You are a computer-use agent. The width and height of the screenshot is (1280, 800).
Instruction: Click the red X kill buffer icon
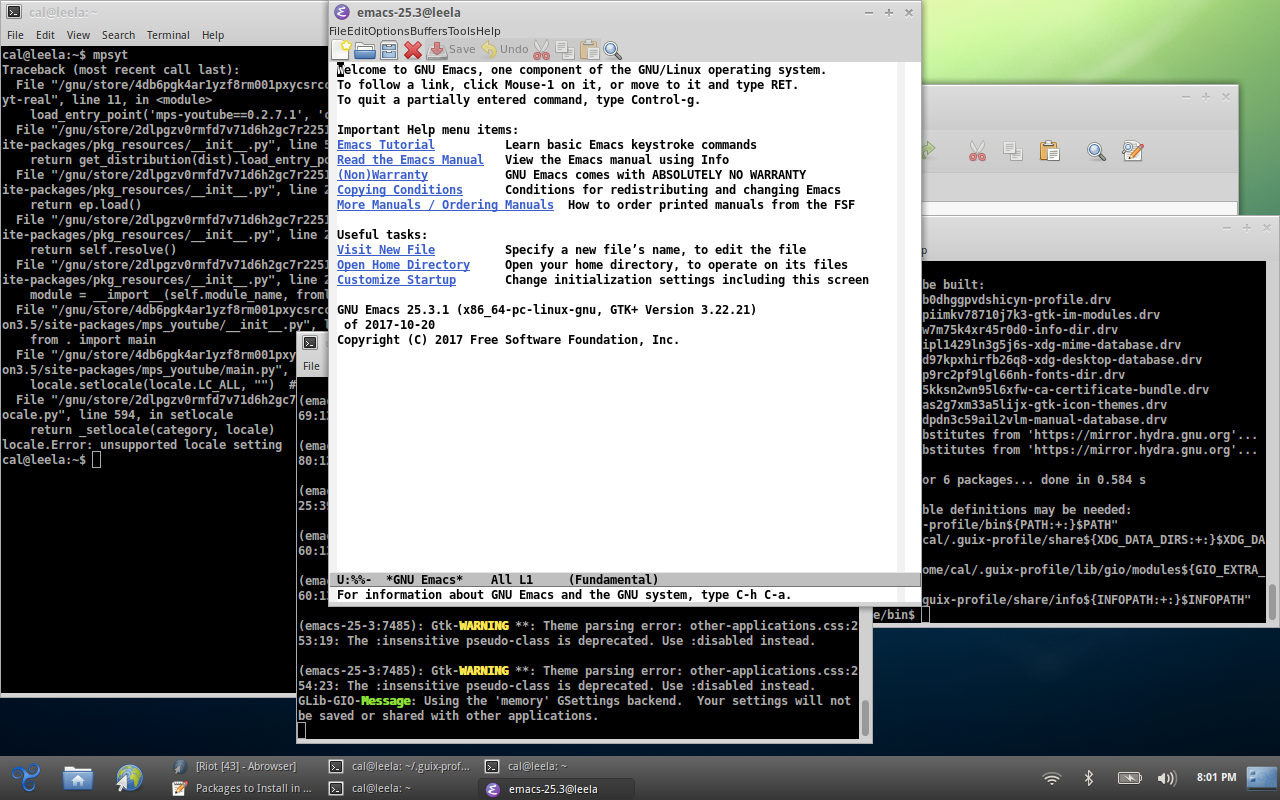(x=413, y=49)
